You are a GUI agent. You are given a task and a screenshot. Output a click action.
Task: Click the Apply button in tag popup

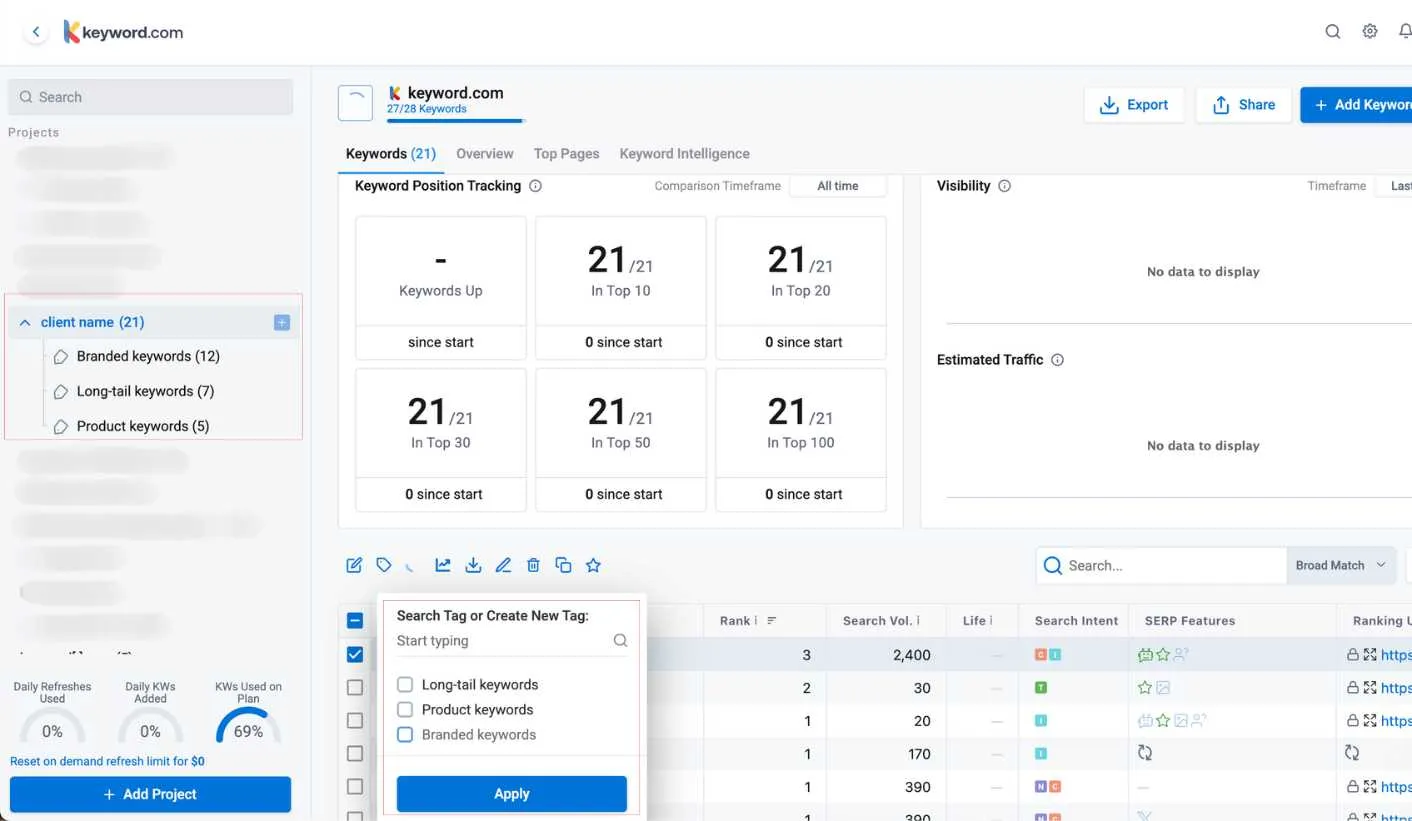(x=511, y=794)
